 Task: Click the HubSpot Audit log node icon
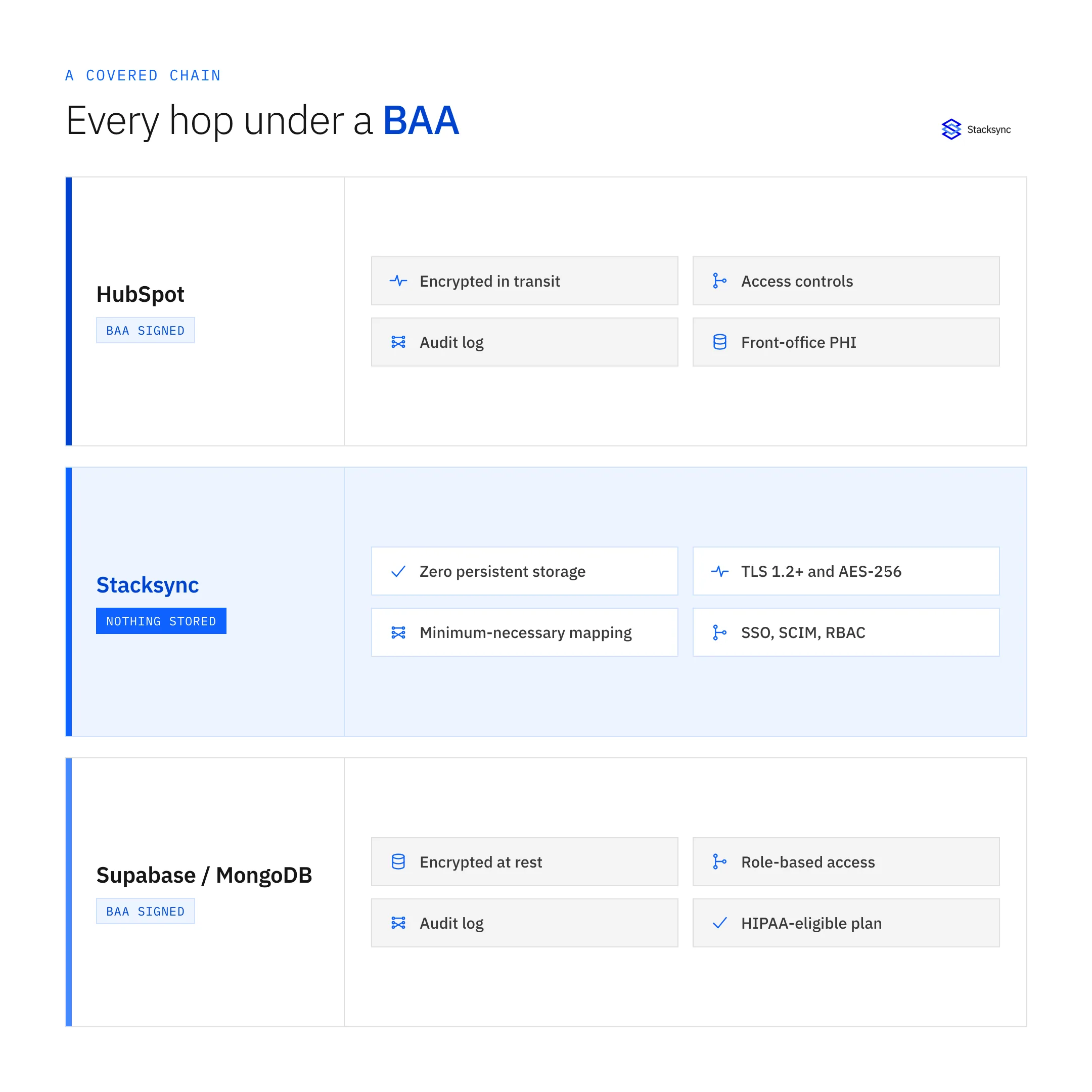point(398,342)
